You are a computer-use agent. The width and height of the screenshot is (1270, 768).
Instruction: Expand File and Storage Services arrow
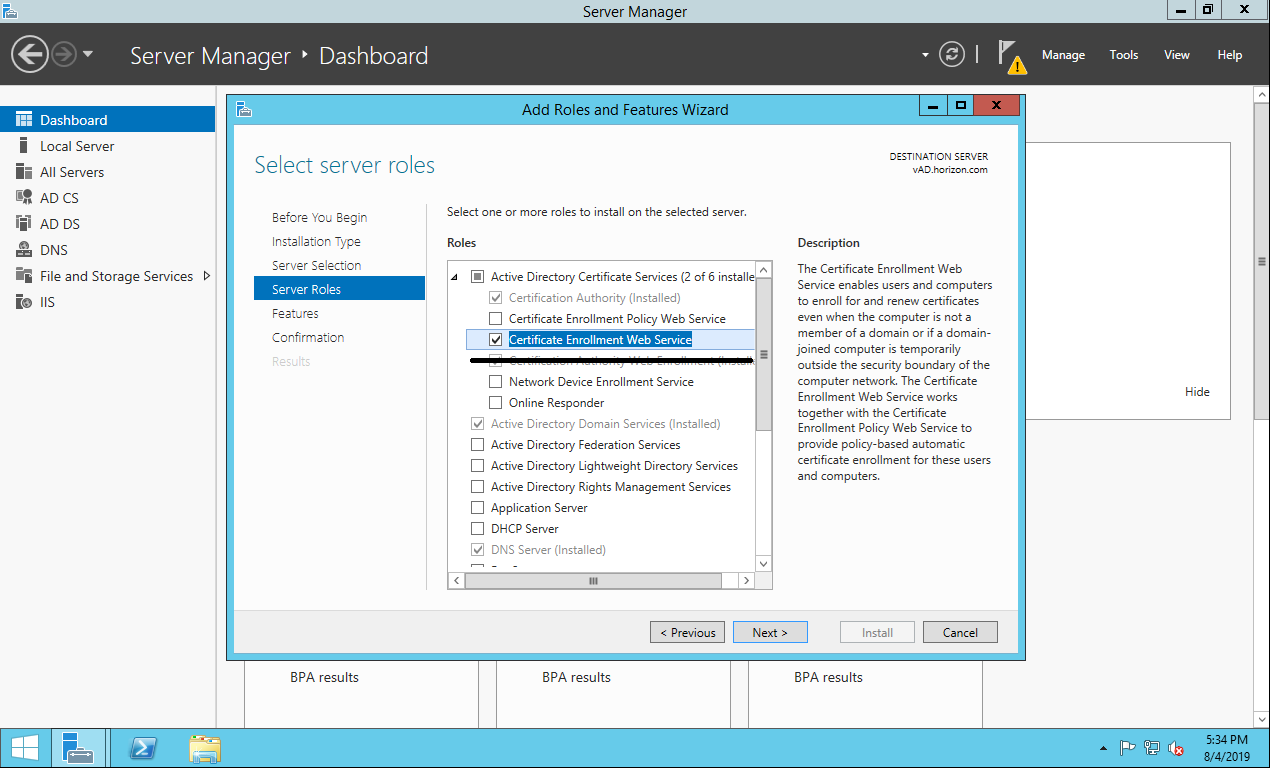tap(207, 276)
